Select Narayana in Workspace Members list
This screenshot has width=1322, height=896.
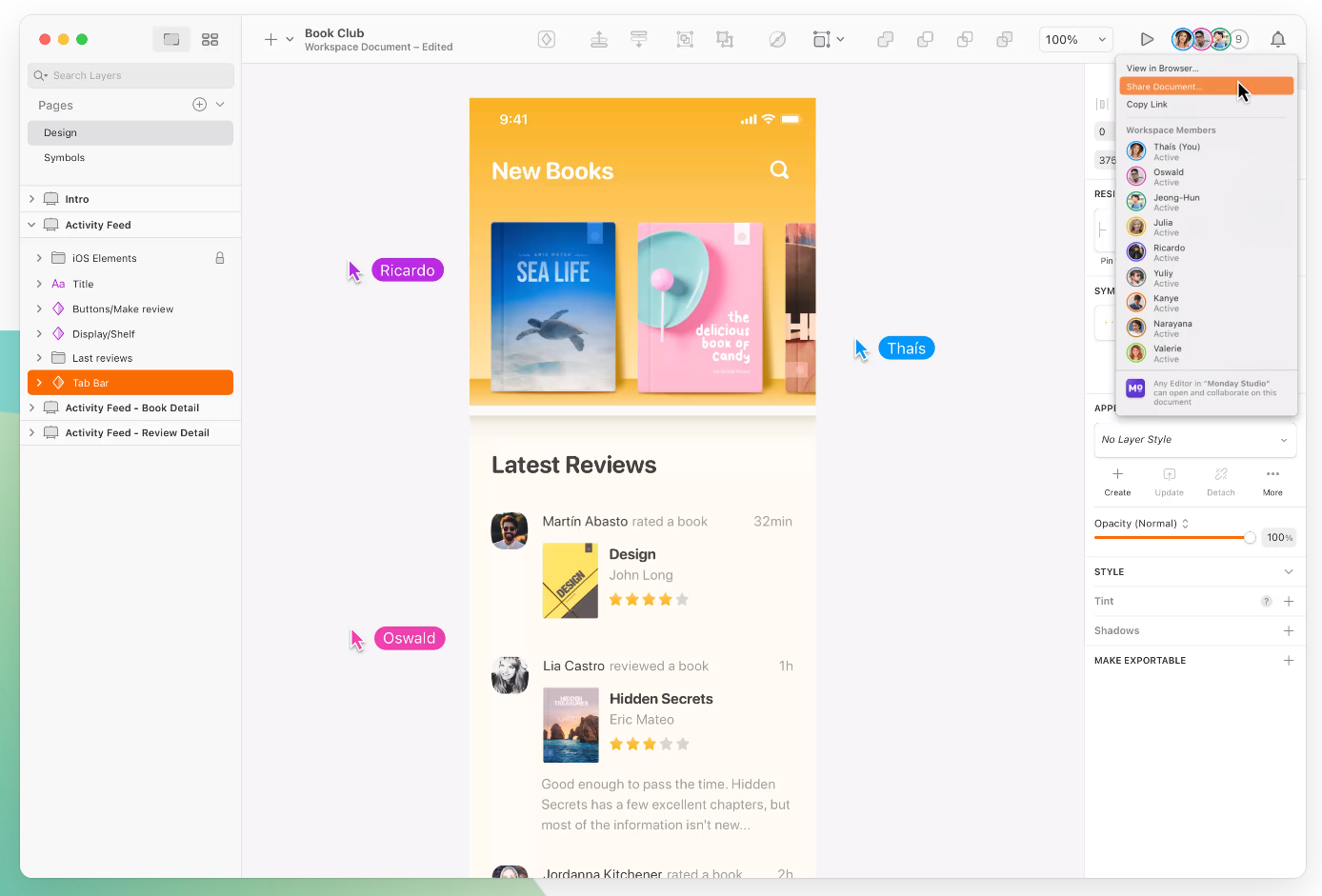pyautogui.click(x=1207, y=328)
